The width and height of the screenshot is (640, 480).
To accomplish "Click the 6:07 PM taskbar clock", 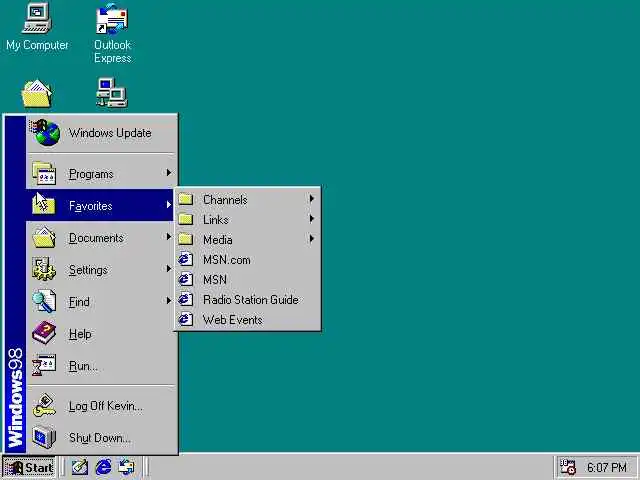I will pos(607,467).
